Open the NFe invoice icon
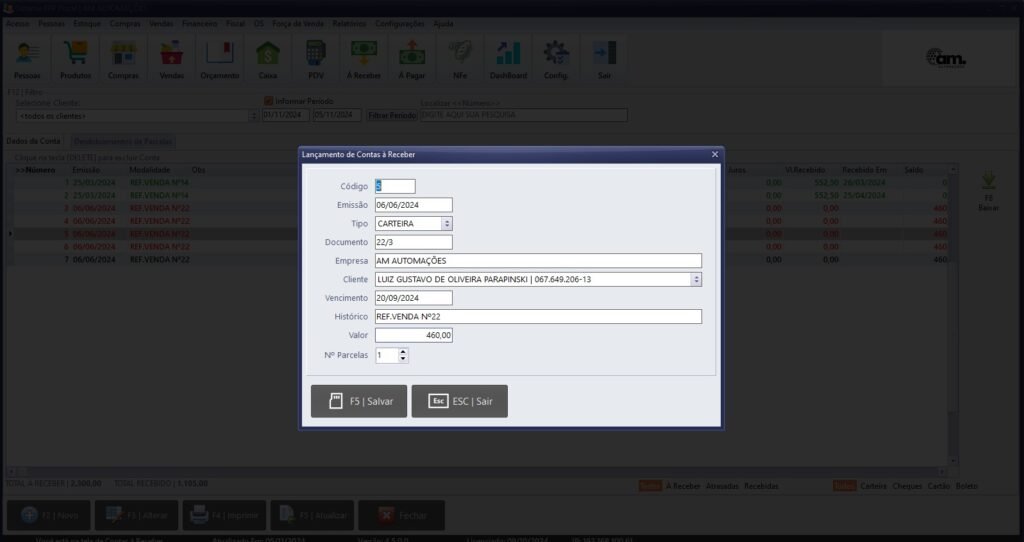The height and width of the screenshot is (542, 1024). coord(460,59)
